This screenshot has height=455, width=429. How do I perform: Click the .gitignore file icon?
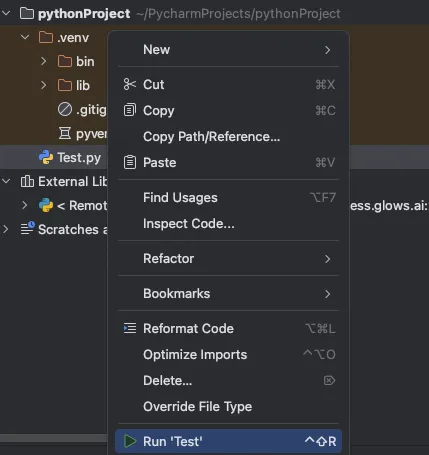point(65,109)
